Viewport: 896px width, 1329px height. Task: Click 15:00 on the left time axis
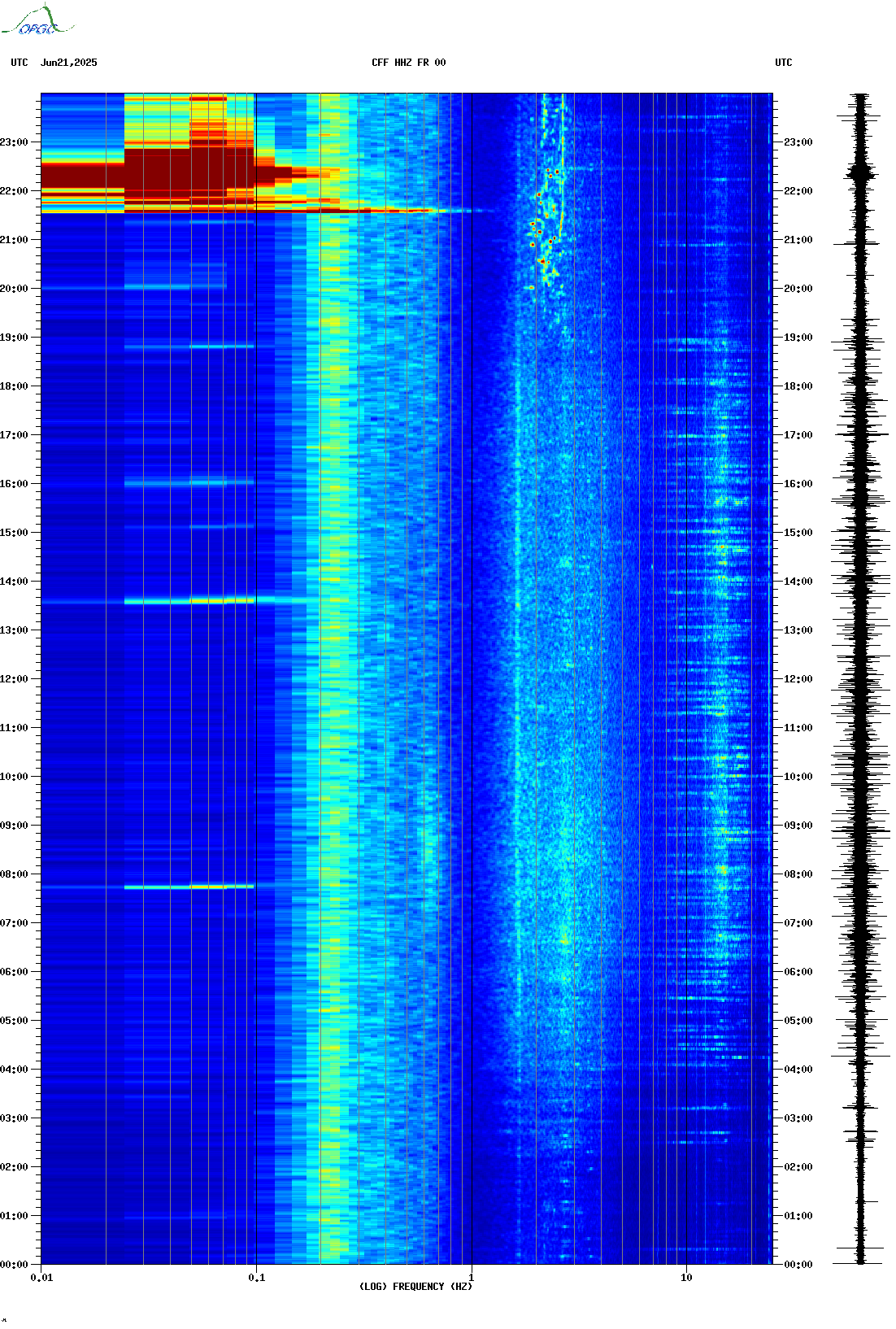[14, 533]
